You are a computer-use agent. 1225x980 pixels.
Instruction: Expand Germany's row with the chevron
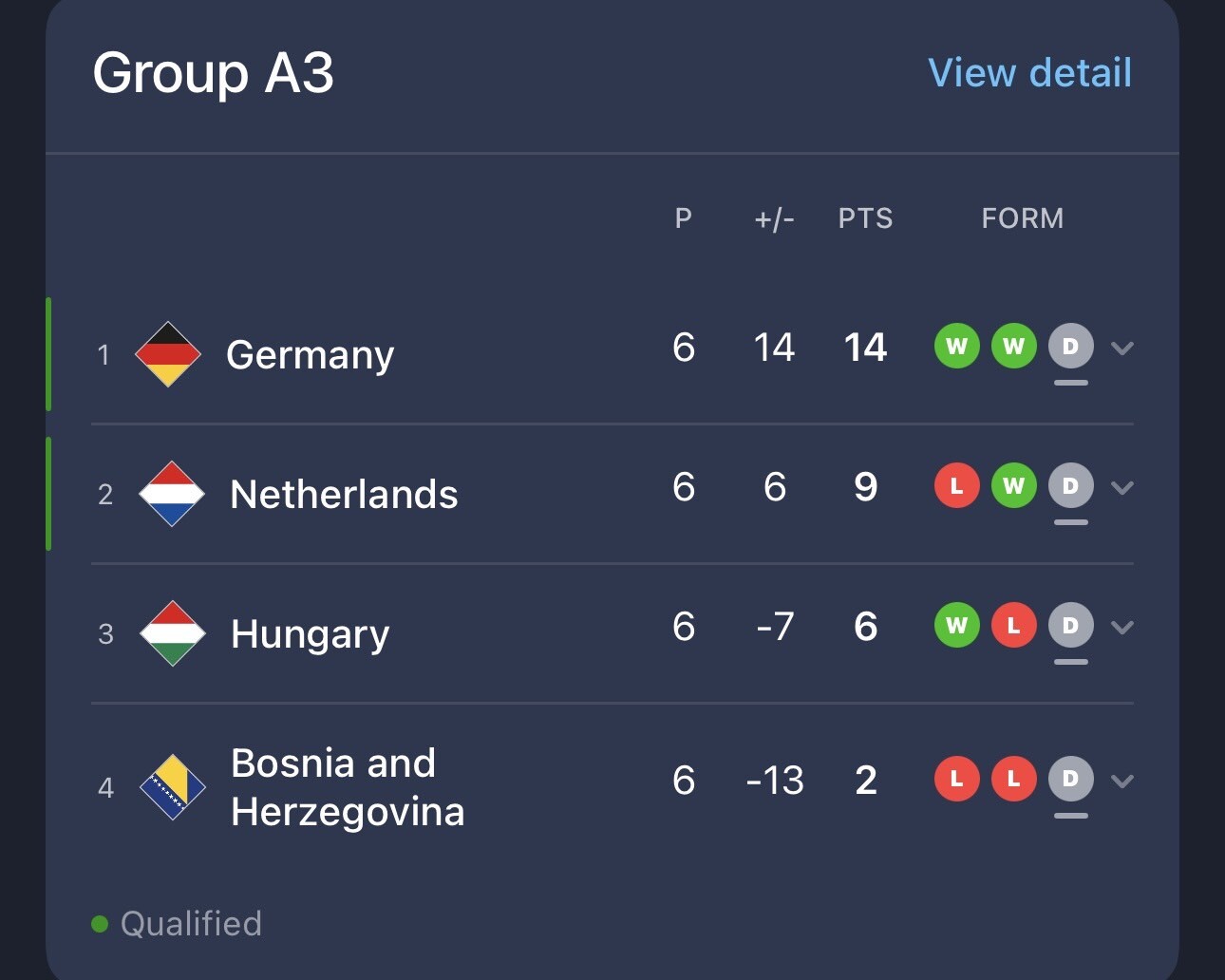[1122, 348]
